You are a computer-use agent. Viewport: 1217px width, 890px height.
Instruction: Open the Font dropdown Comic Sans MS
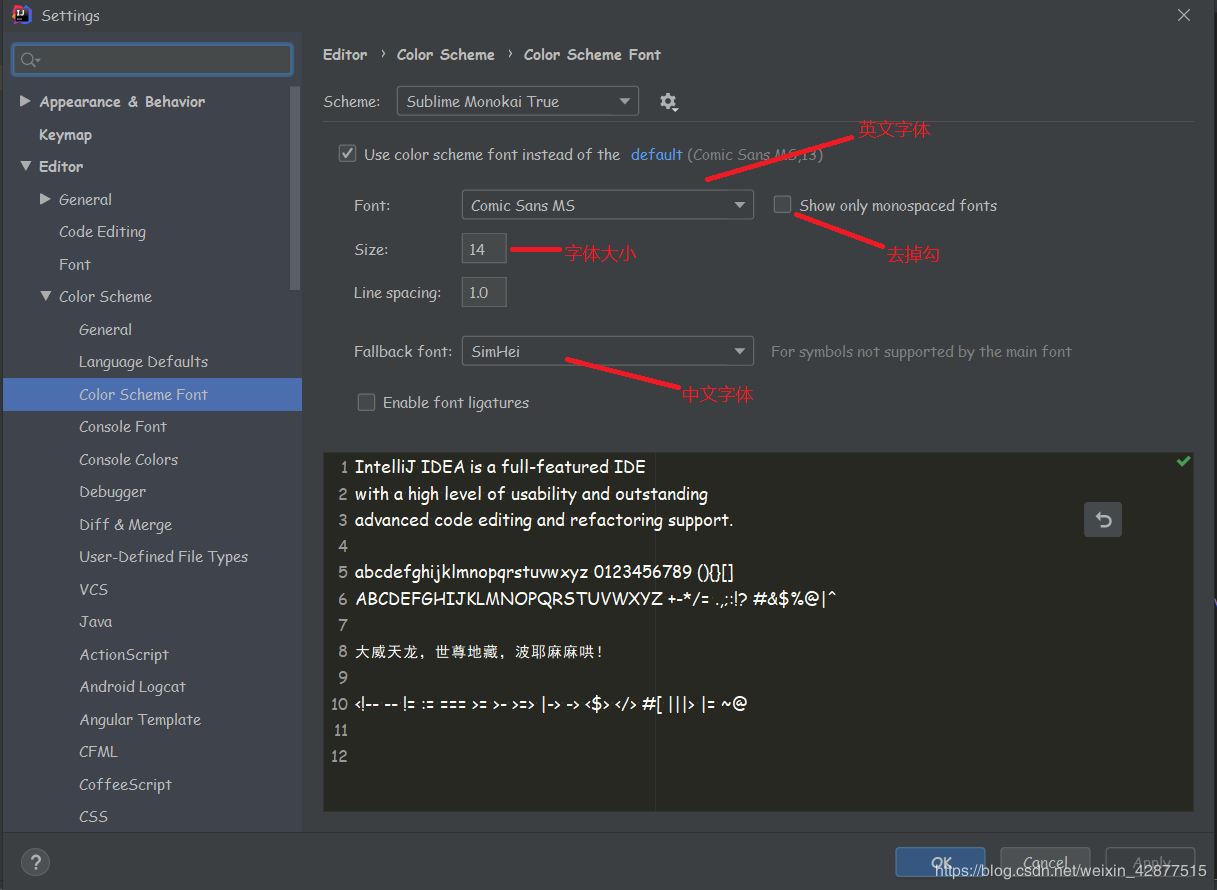pyautogui.click(x=608, y=205)
